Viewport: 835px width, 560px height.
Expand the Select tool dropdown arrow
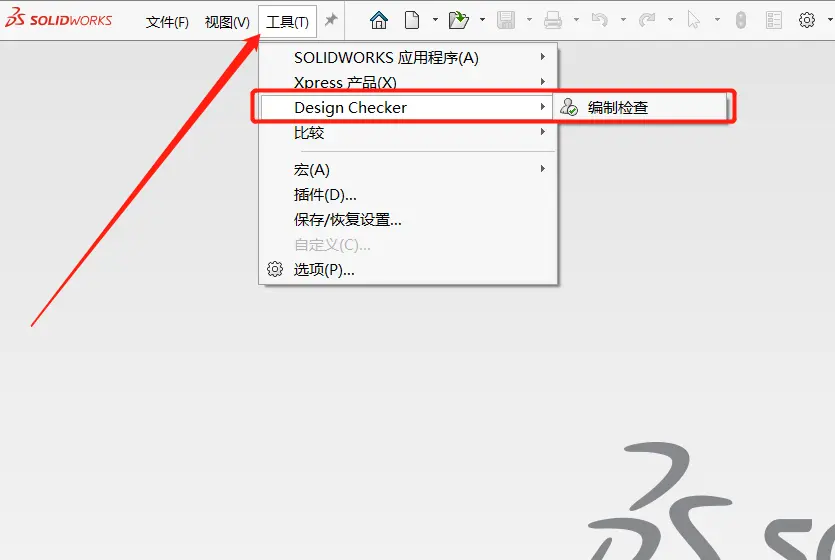point(717,20)
